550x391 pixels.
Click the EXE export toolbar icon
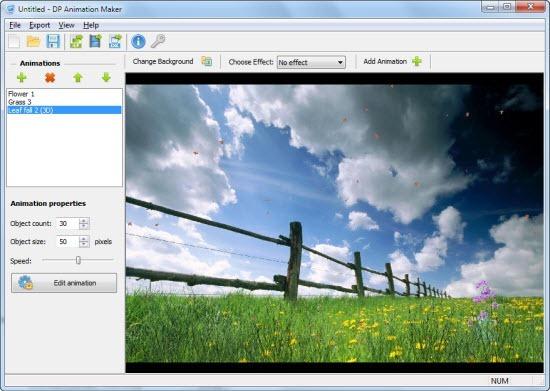click(x=115, y=41)
